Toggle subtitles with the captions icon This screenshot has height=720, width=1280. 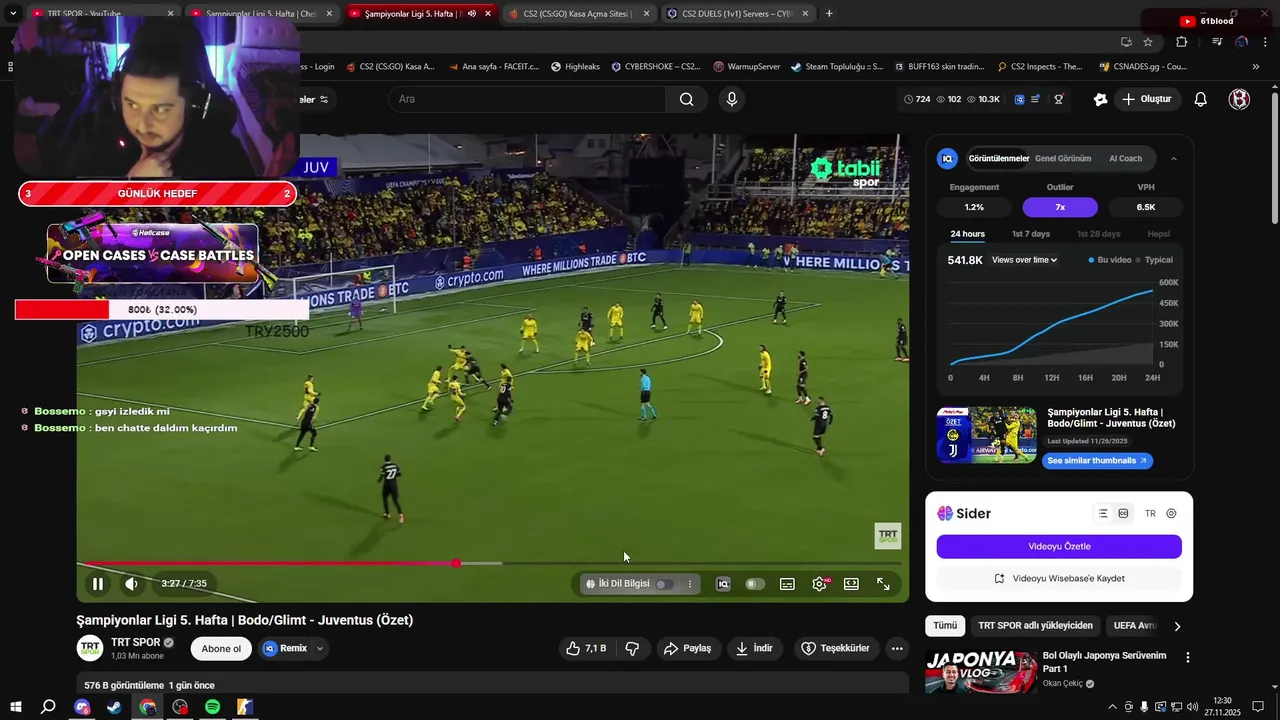tap(788, 584)
